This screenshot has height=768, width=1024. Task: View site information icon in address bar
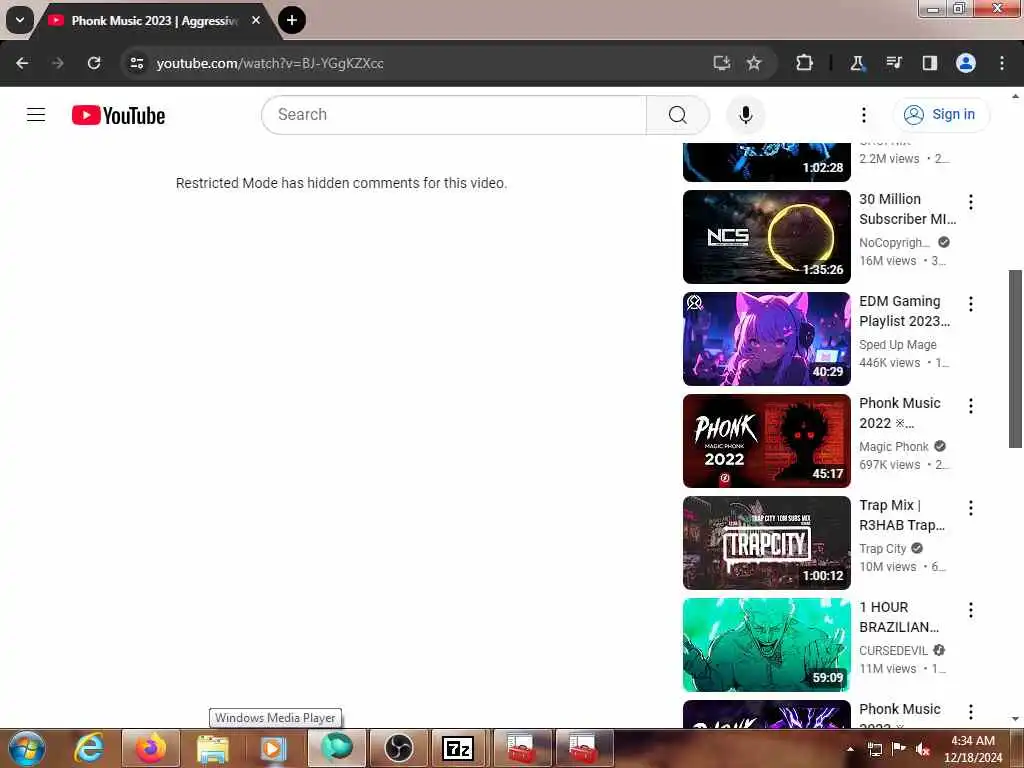[x=136, y=63]
